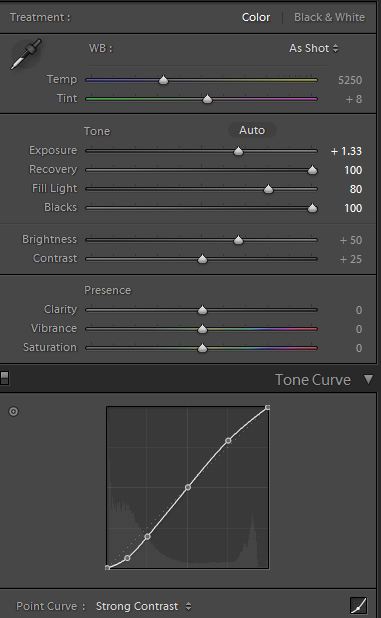Click the Fill Light slider handle
The width and height of the screenshot is (381, 618).
point(268,189)
